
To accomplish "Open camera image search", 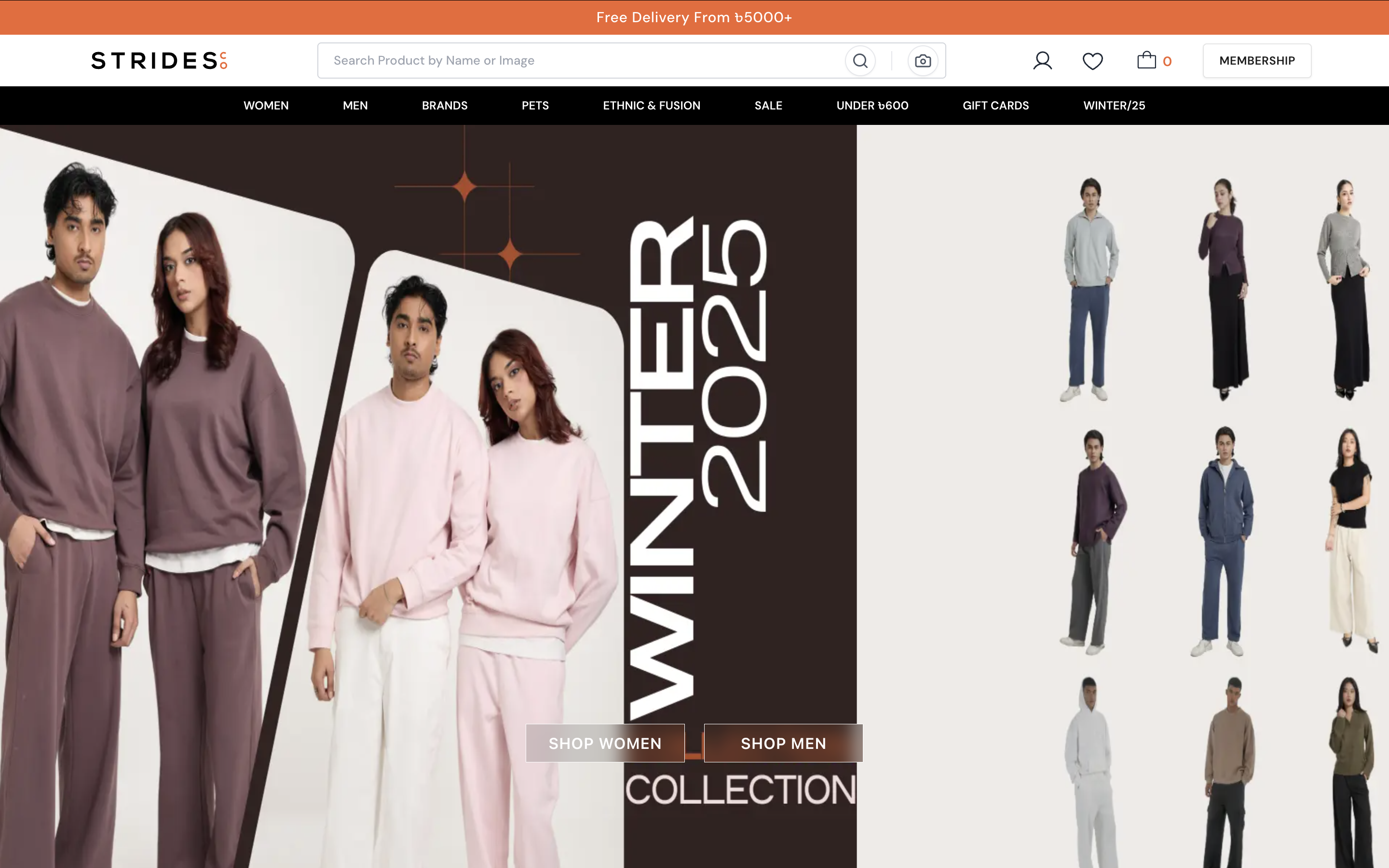I will coord(922,61).
